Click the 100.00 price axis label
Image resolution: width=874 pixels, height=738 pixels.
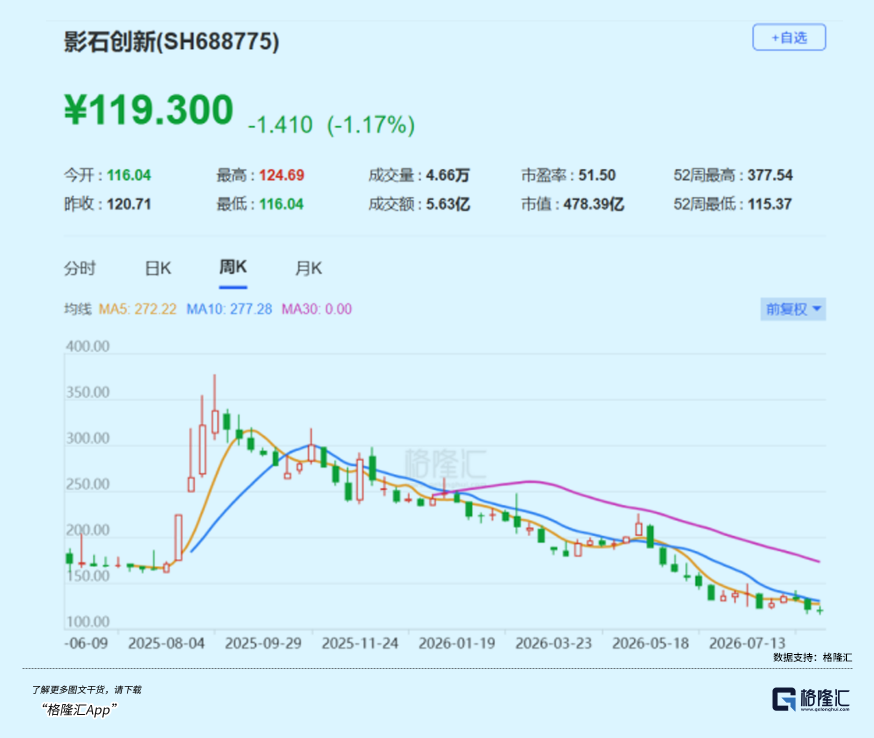(88, 622)
